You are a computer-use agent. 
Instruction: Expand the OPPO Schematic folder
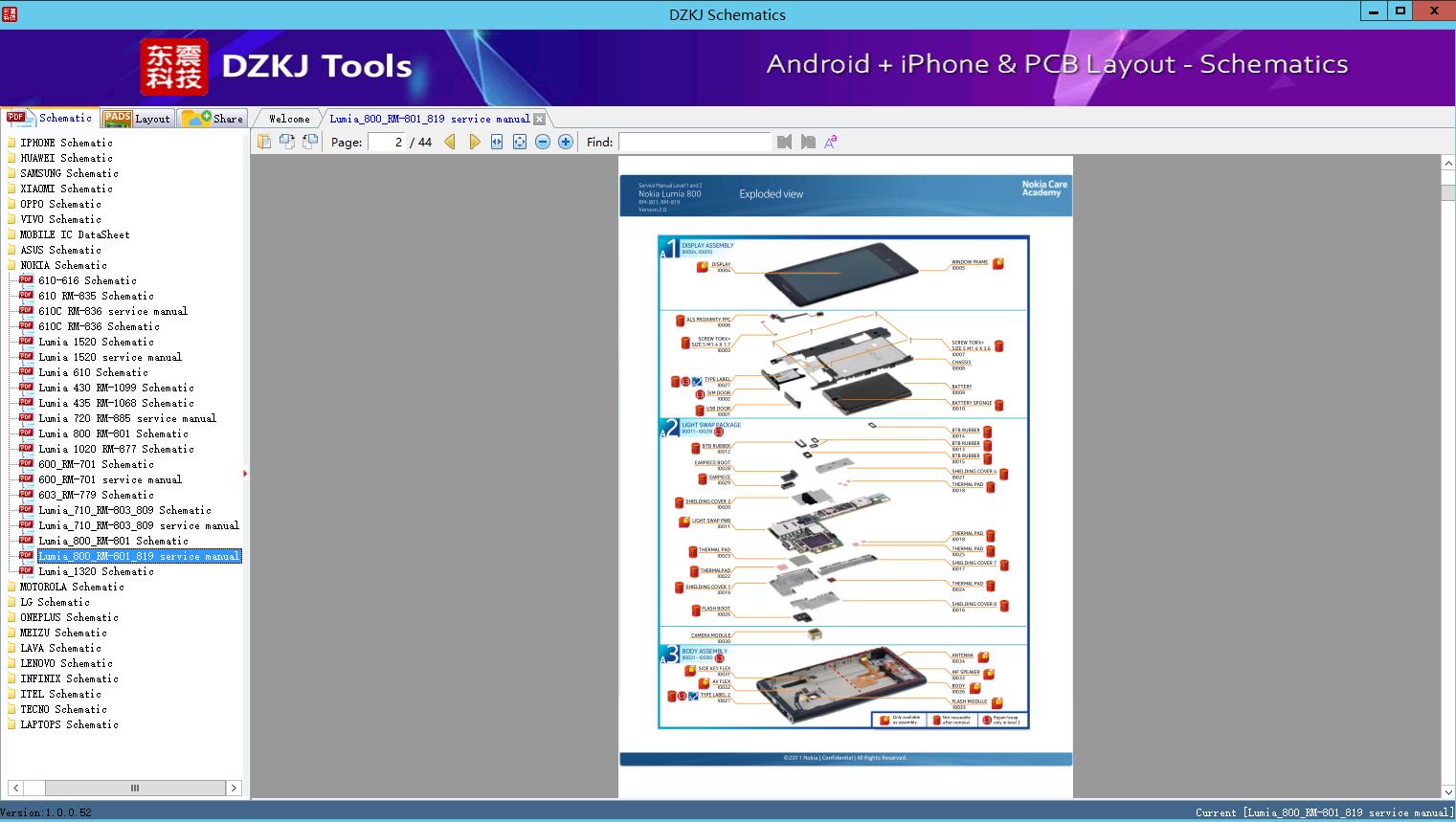point(60,204)
